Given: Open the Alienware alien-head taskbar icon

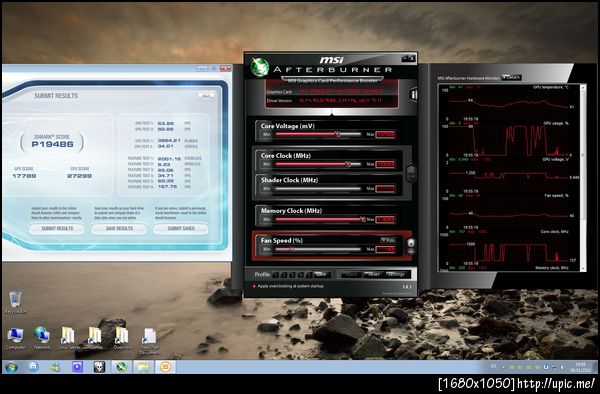Looking at the screenshot, I should (x=99, y=367).
